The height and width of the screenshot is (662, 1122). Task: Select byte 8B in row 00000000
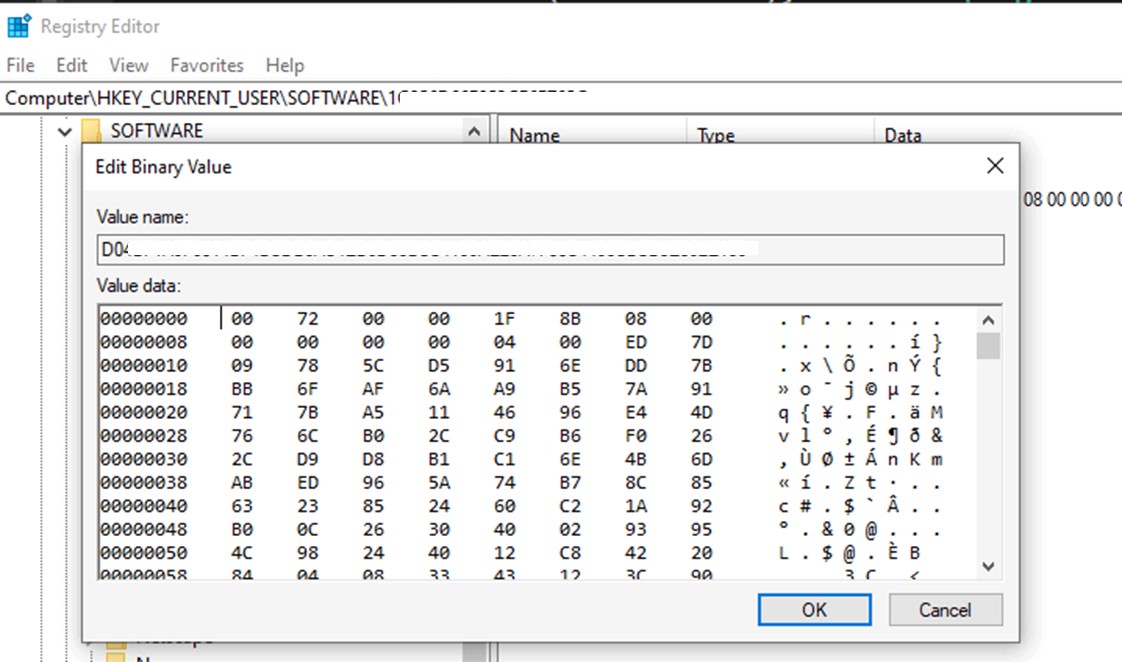pos(570,318)
